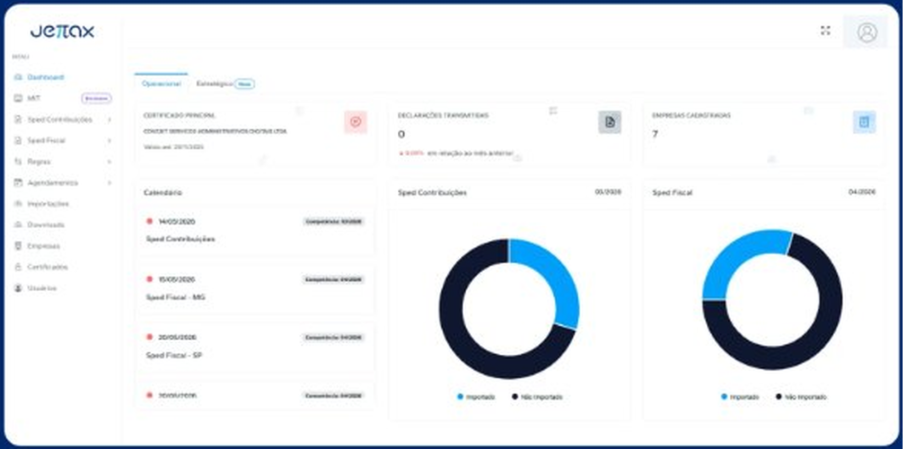Image resolution: width=903 pixels, height=450 pixels.
Task: Switch to the Operacional tab
Action: (161, 84)
